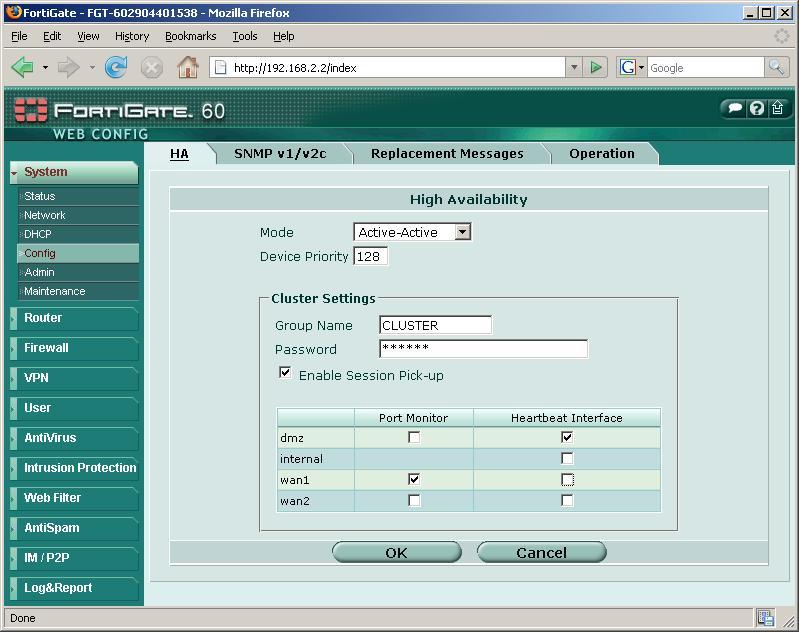Uncheck Heartbeat Interface for dmz

pos(567,437)
